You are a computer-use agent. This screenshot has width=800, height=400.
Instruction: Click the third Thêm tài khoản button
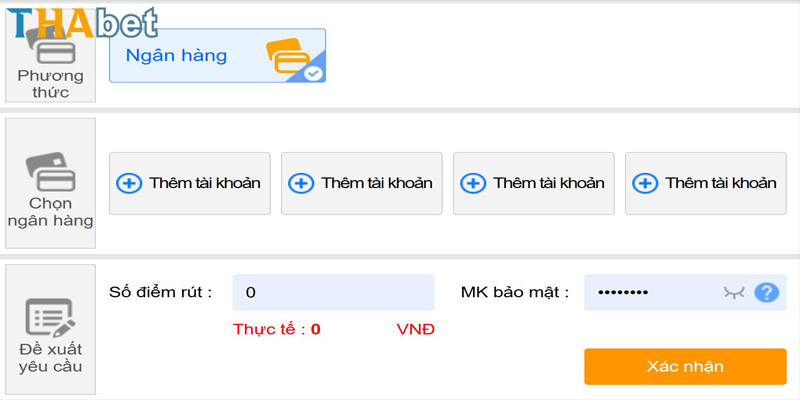pyautogui.click(x=534, y=184)
